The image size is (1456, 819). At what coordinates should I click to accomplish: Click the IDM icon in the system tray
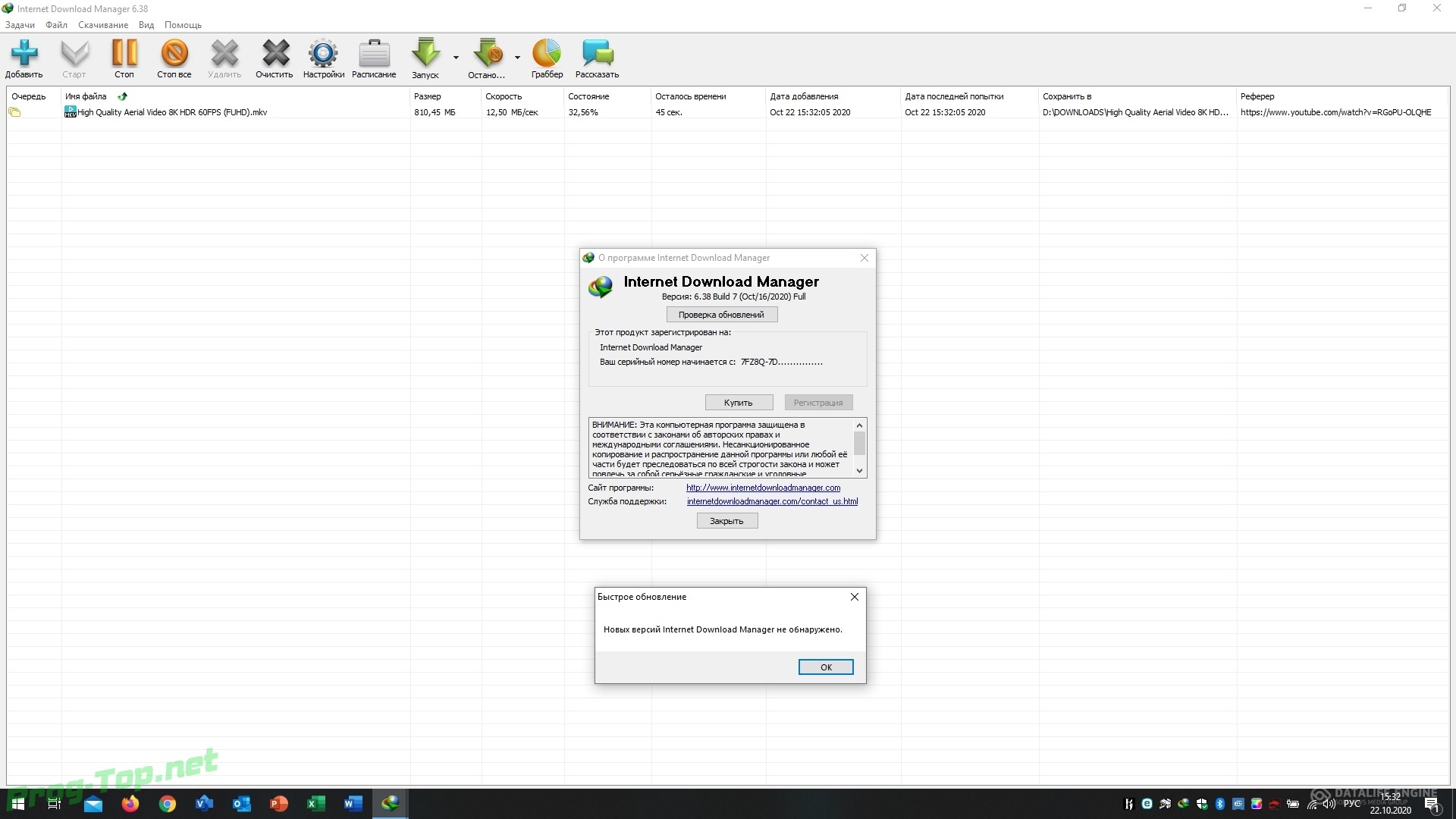click(1183, 804)
